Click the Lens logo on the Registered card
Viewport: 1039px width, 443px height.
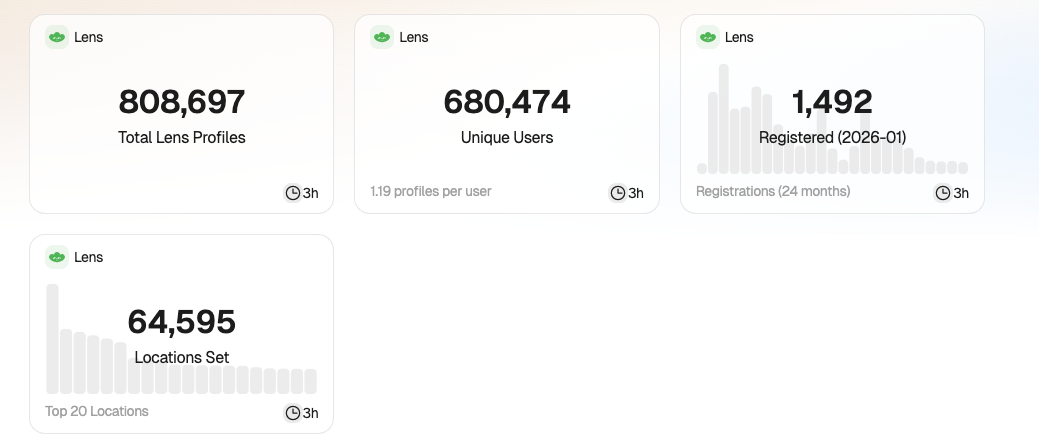coord(708,37)
